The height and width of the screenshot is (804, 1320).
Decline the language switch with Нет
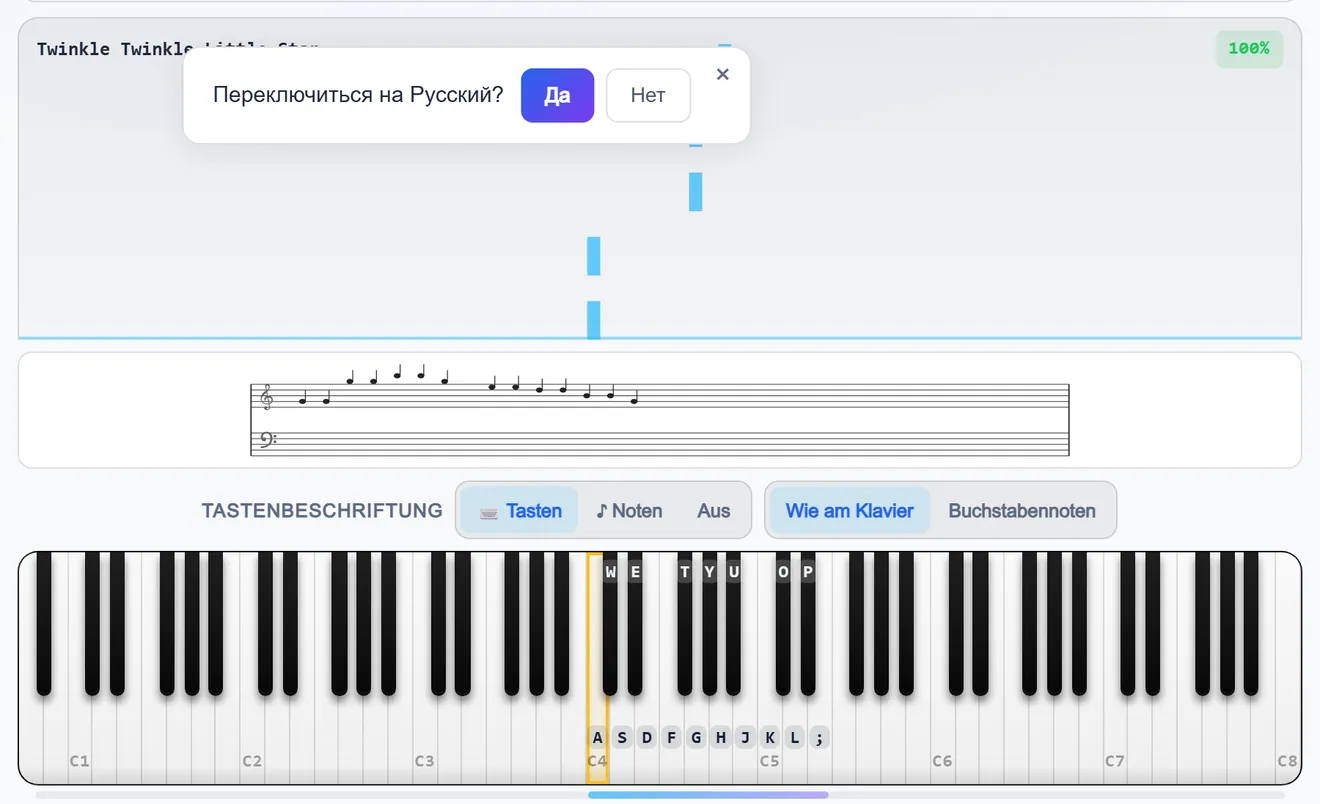[x=648, y=95]
